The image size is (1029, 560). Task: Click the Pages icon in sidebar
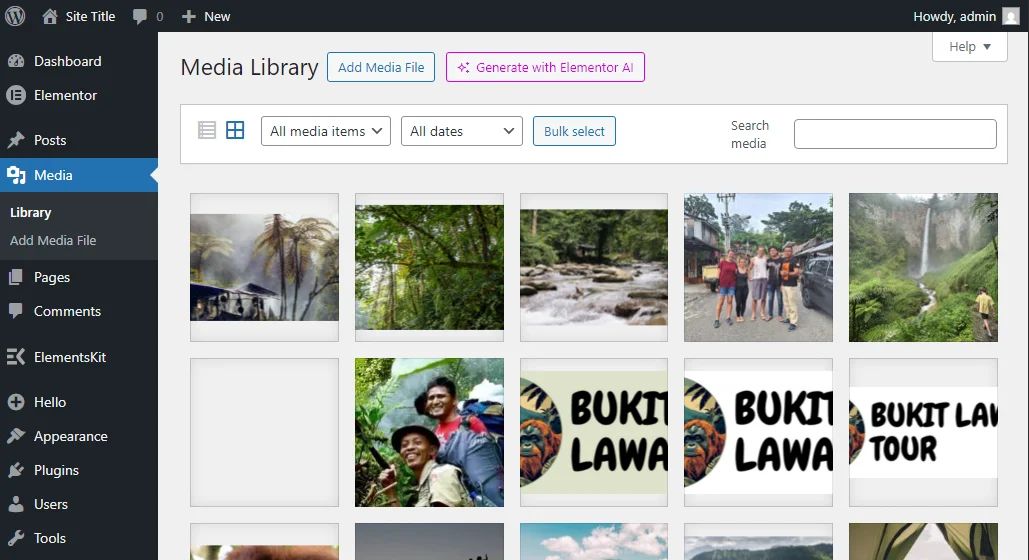16,277
